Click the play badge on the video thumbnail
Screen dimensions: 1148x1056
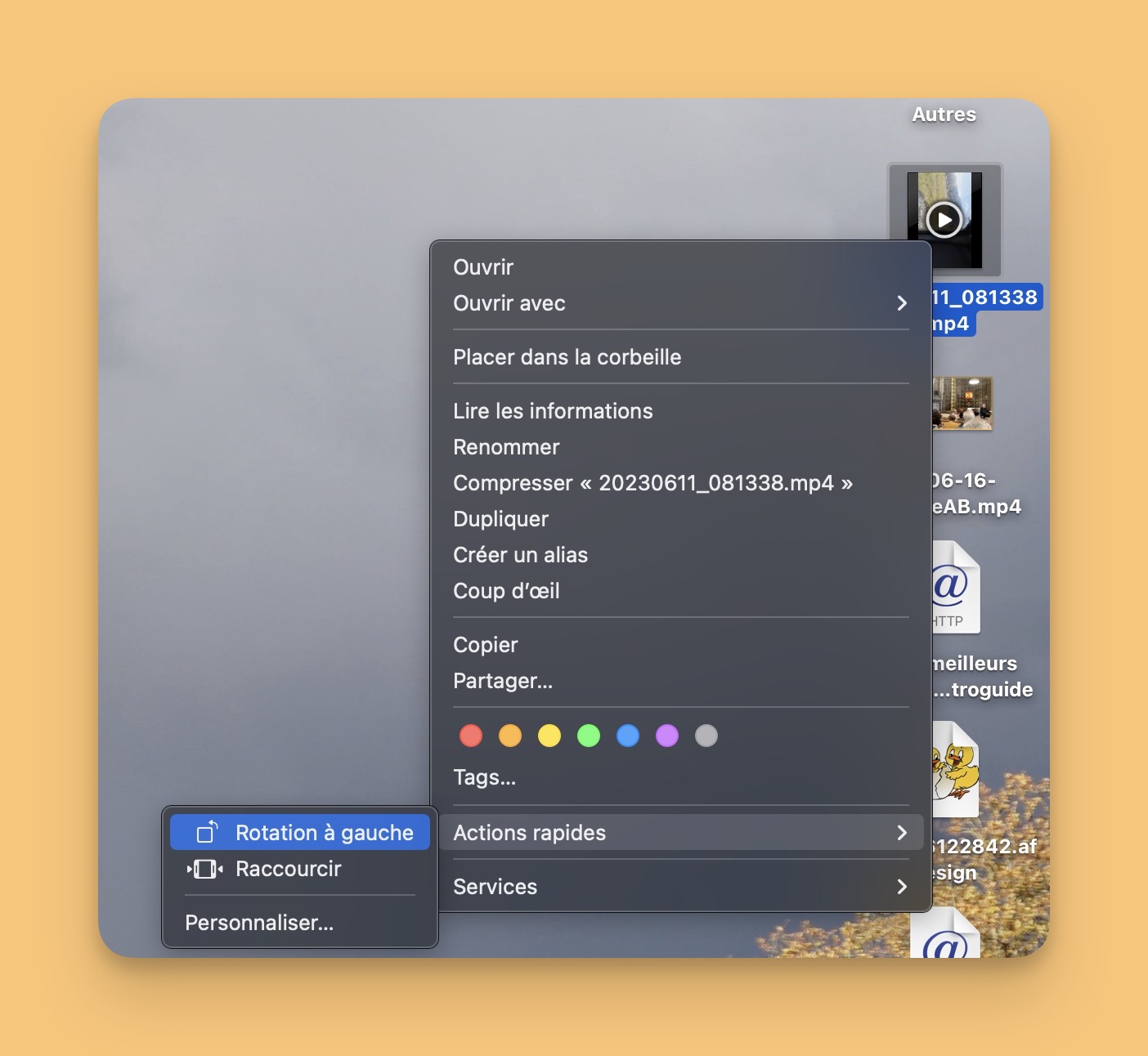[944, 219]
